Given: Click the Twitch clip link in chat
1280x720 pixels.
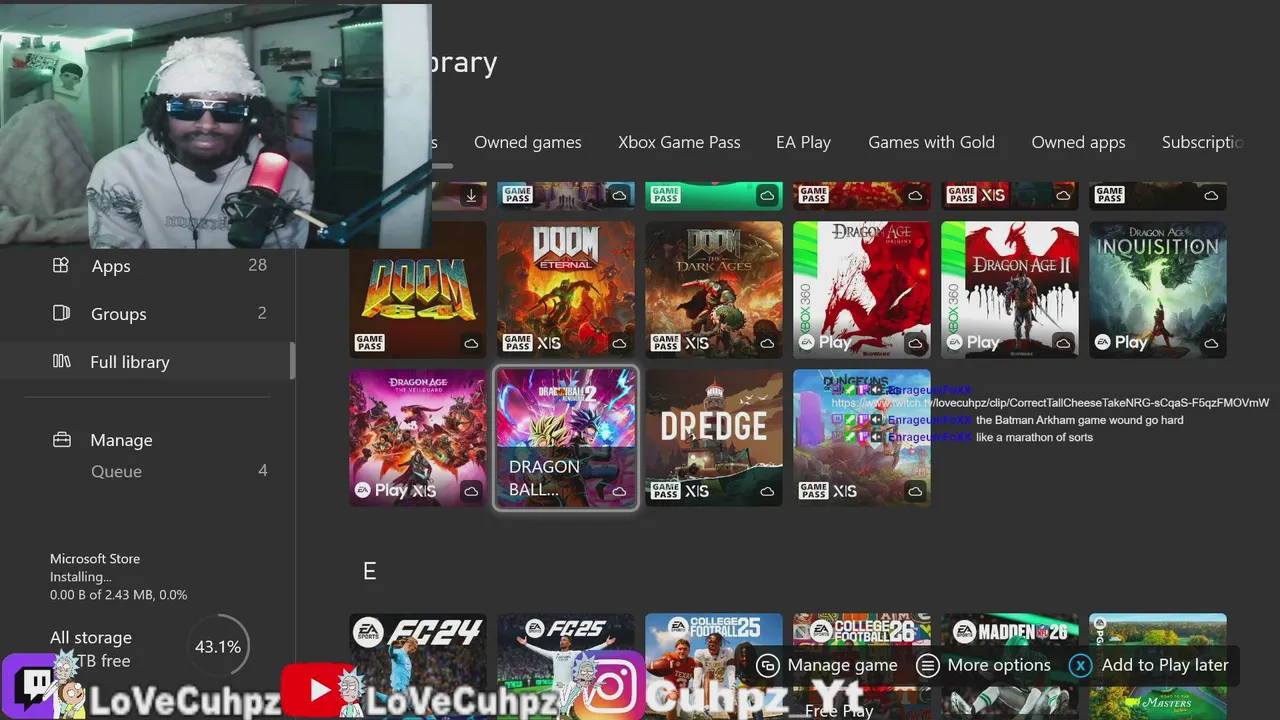Looking at the screenshot, I should (1050, 403).
